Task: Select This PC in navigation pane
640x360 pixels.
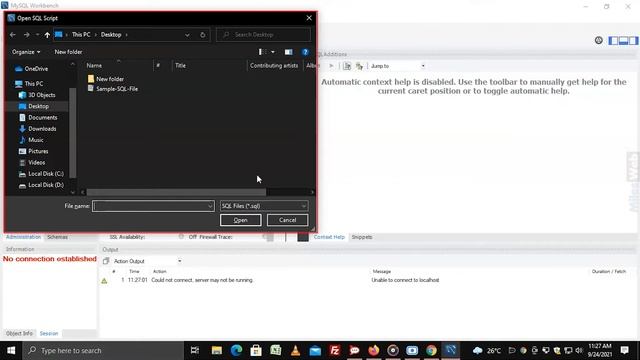Action: pyautogui.click(x=29, y=84)
